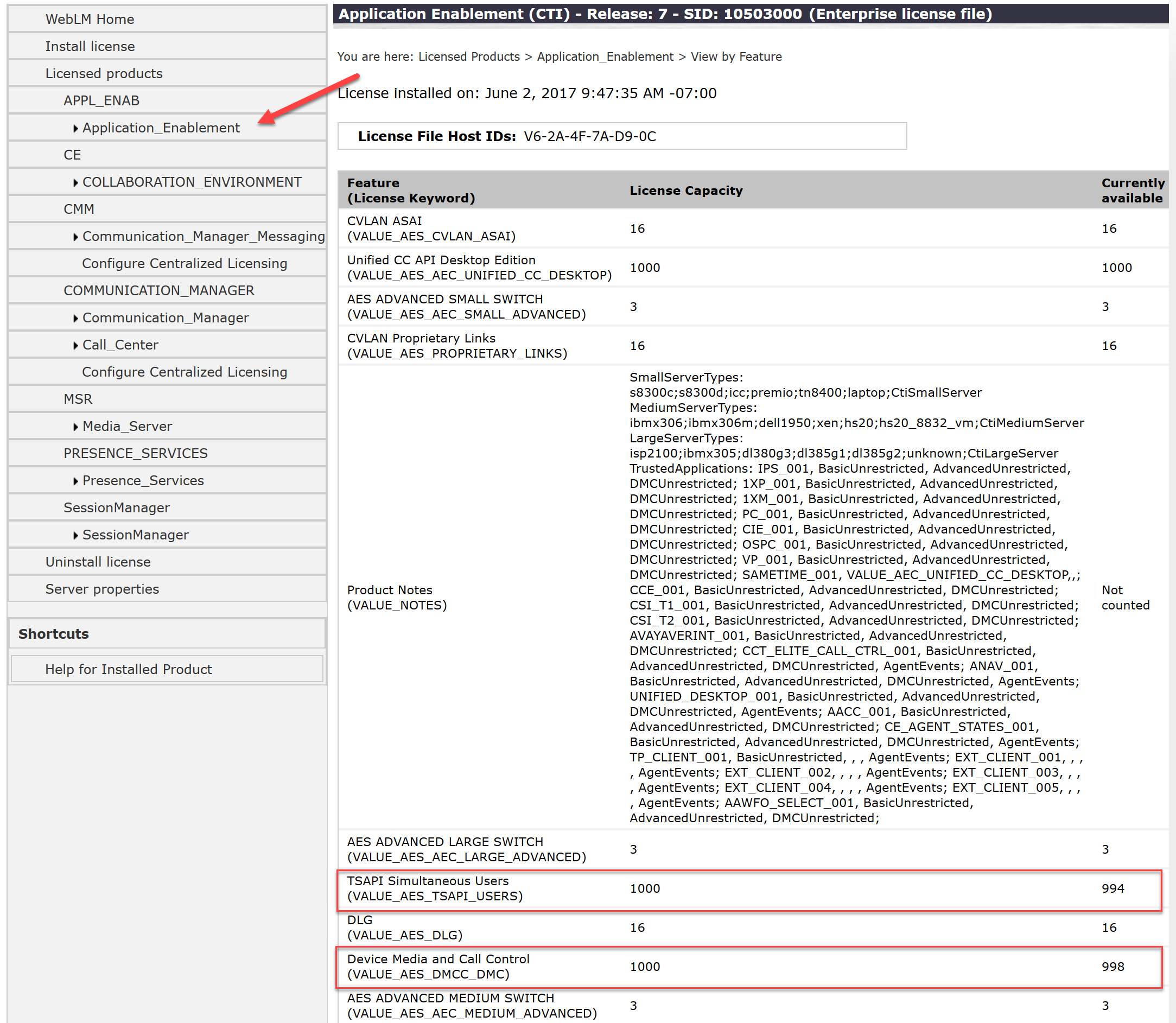Select PRESENCE_SERVICES group
Viewport: 1176px width, 1023px height.
click(x=135, y=453)
